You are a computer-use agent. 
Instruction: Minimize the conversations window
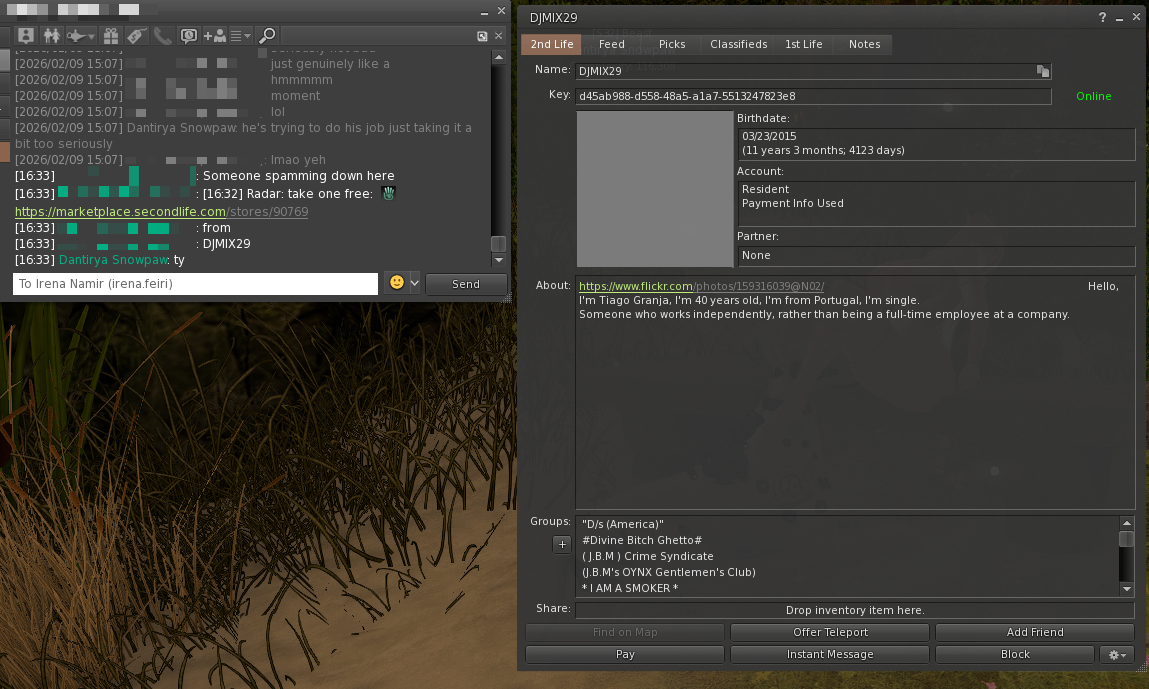click(484, 12)
